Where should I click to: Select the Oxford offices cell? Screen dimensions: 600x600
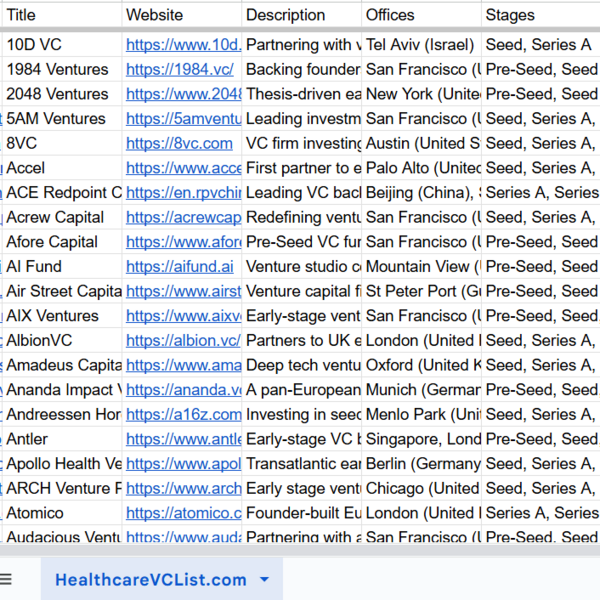[421, 365]
